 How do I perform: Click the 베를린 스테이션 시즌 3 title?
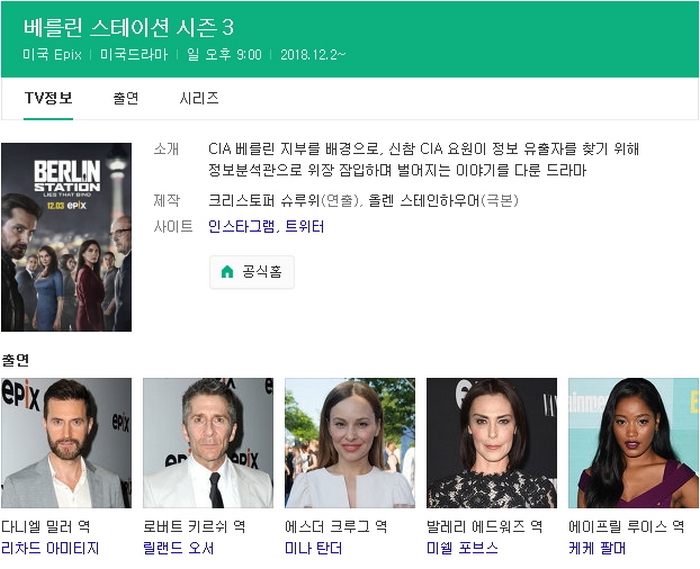pyautogui.click(x=128, y=27)
